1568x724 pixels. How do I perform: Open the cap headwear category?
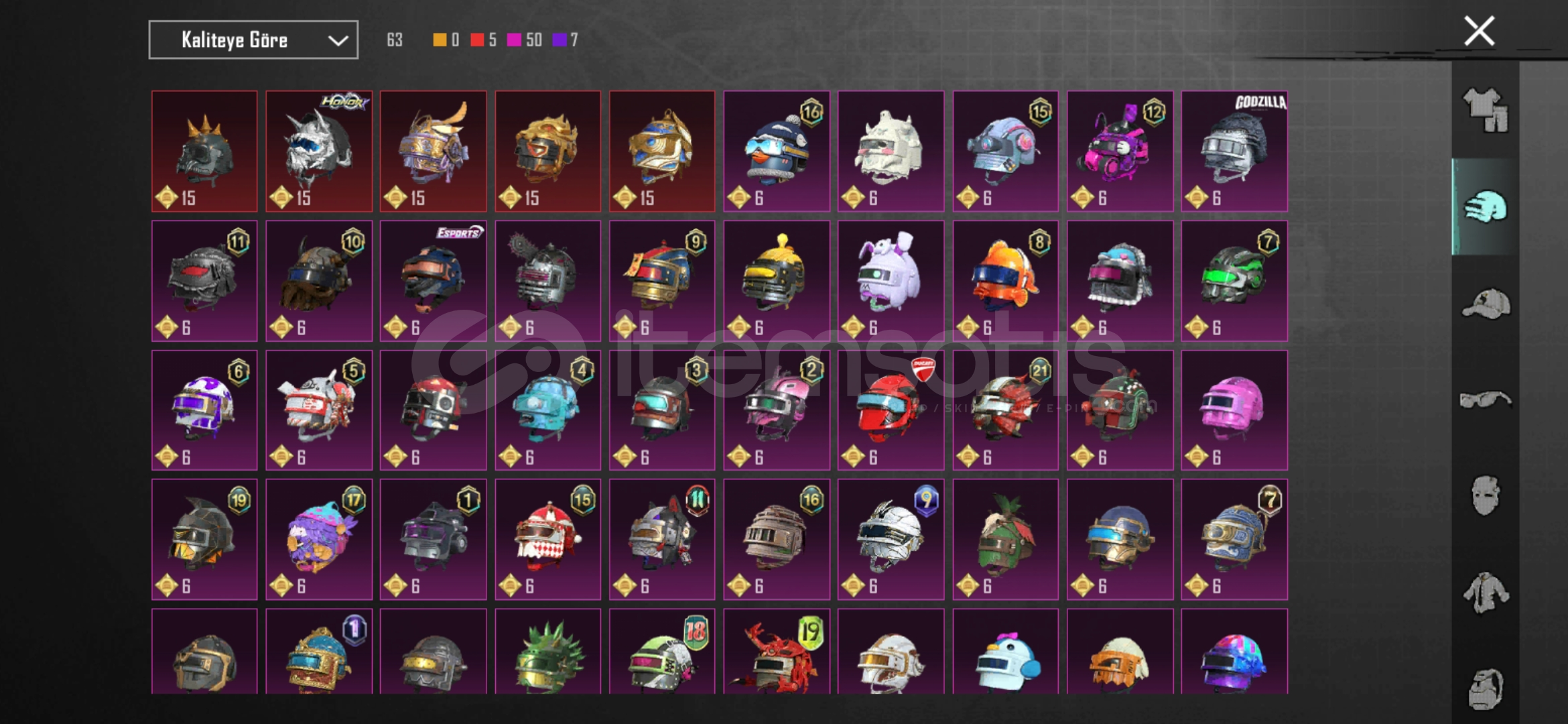click(1485, 304)
